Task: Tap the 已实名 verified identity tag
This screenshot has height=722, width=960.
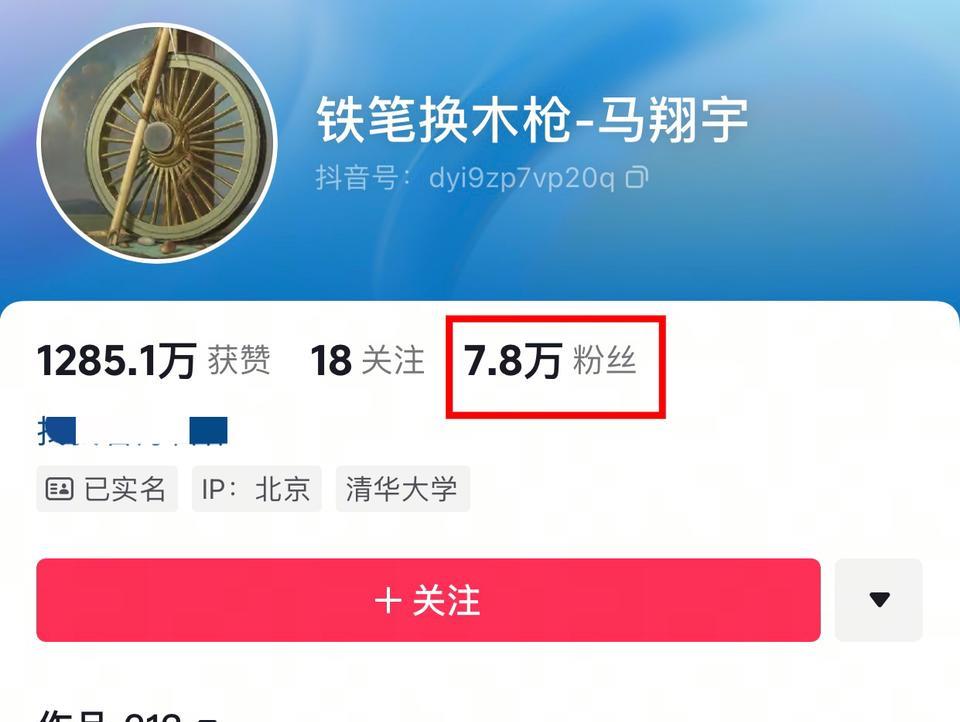Action: 107,489
